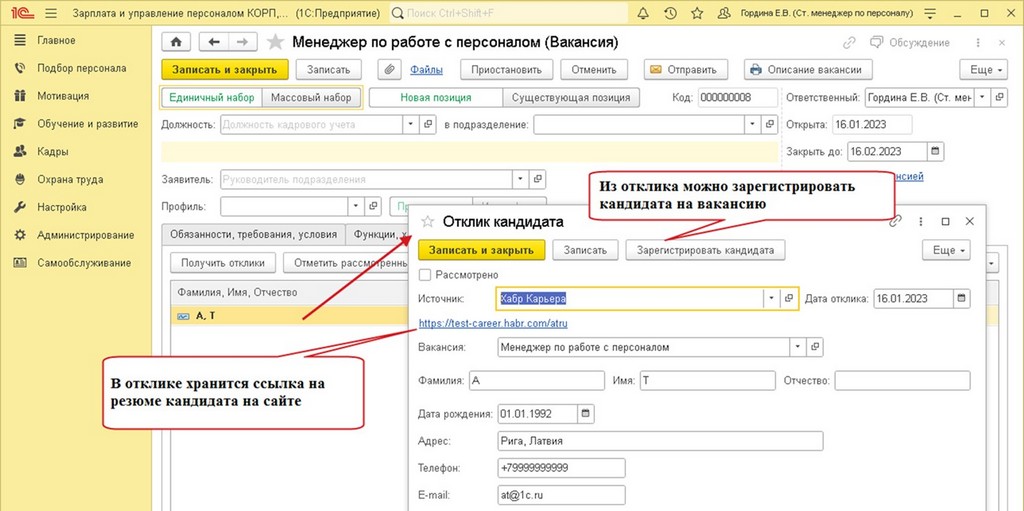Expand the Вакансия dropdown in dialog

point(798,348)
